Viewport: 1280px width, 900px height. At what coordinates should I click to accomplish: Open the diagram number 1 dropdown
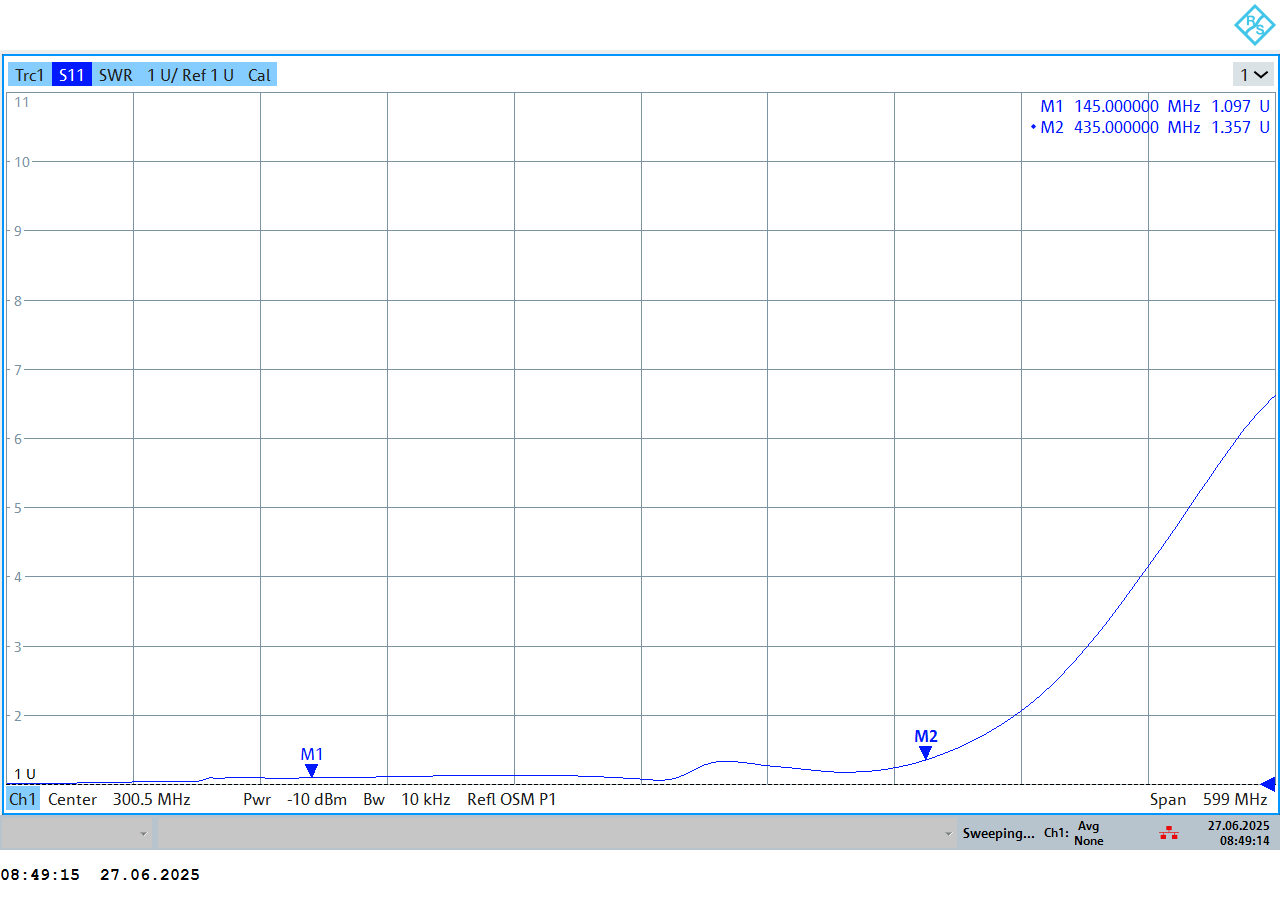(x=1254, y=75)
